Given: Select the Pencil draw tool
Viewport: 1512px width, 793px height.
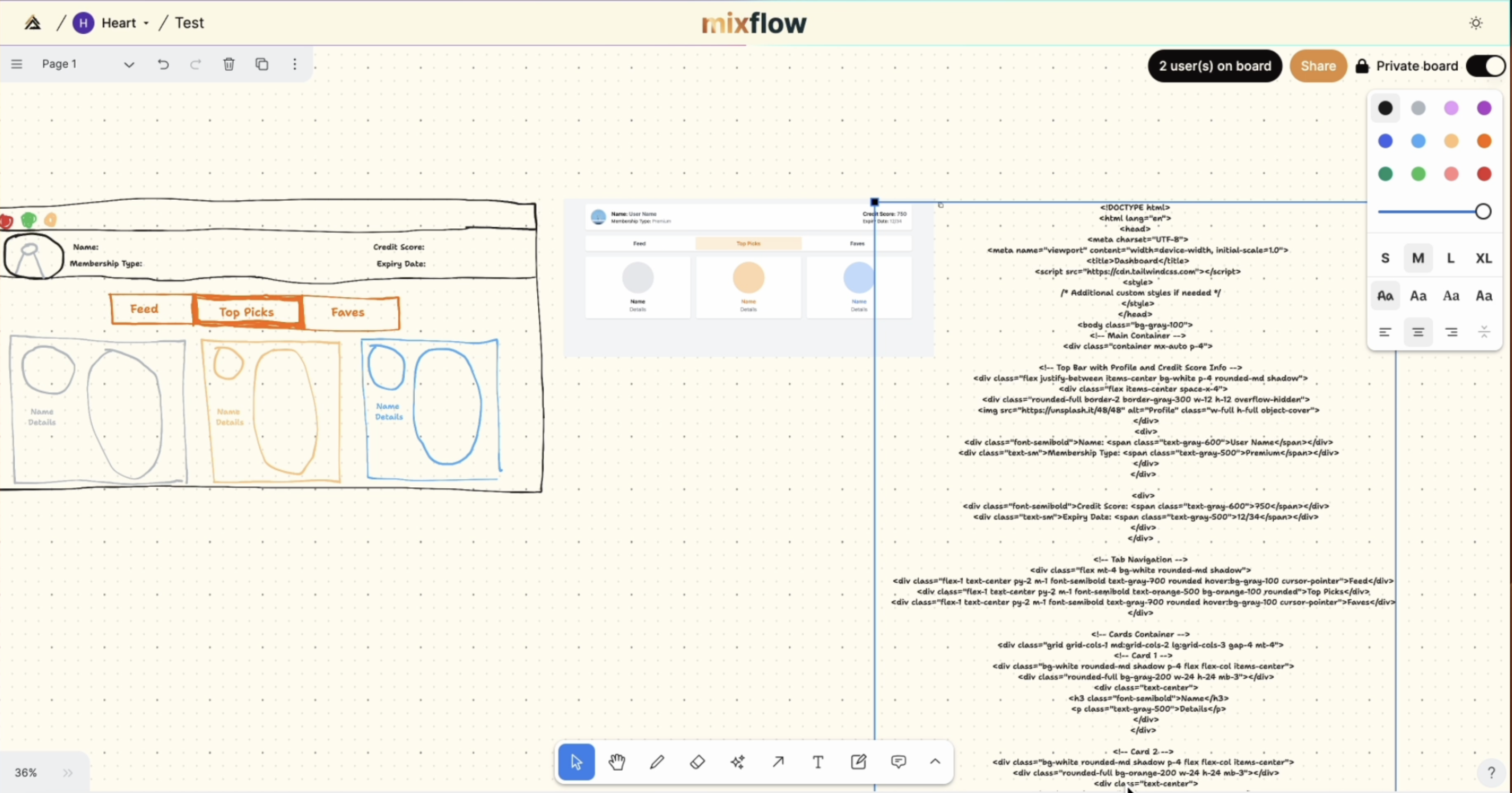Looking at the screenshot, I should (657, 762).
